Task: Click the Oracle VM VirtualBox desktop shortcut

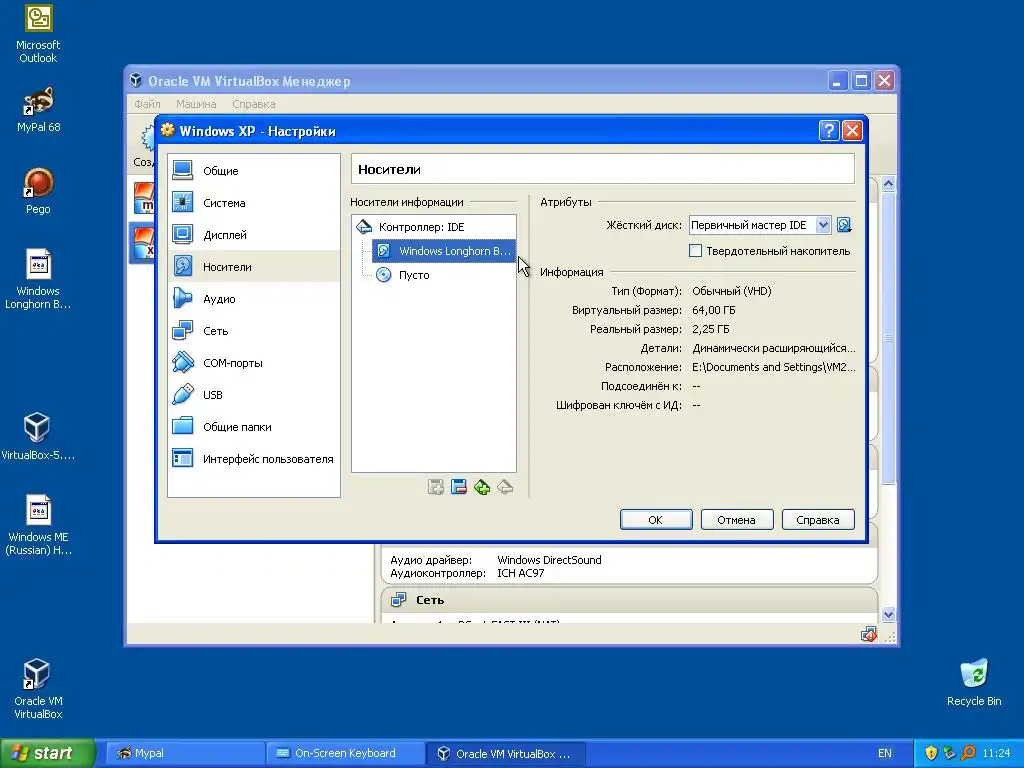Action: pos(38,688)
